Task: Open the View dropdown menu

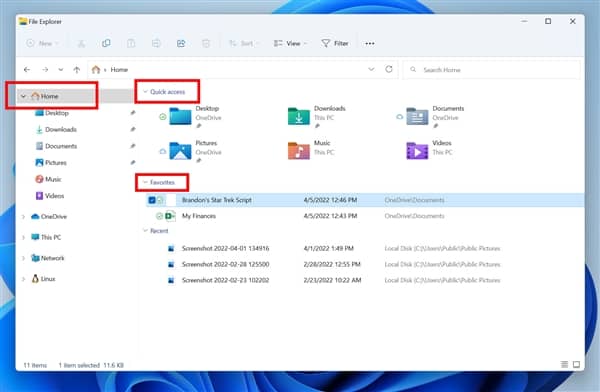Action: [x=290, y=43]
